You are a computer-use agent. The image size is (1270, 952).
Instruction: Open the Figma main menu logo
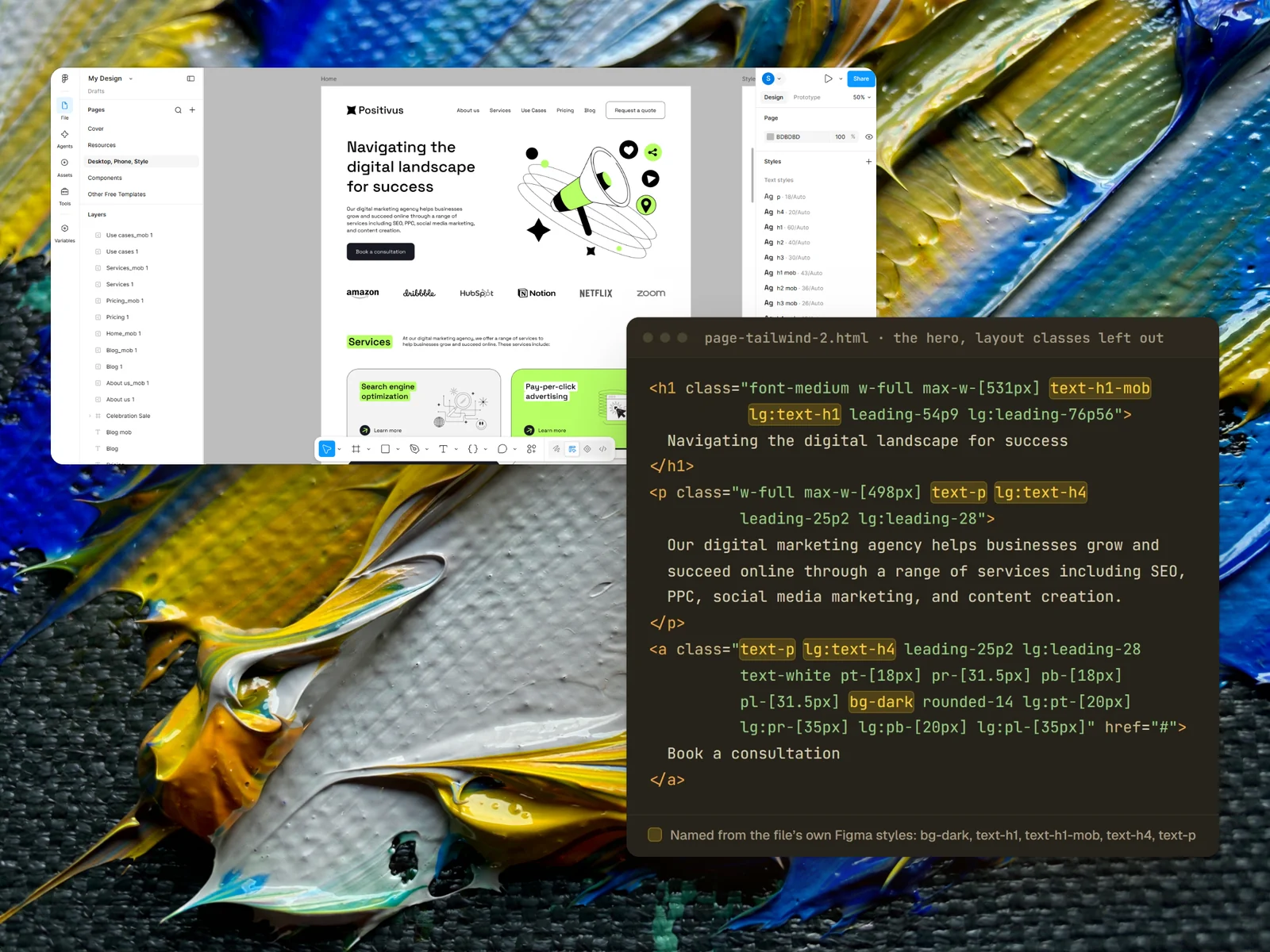[65, 79]
